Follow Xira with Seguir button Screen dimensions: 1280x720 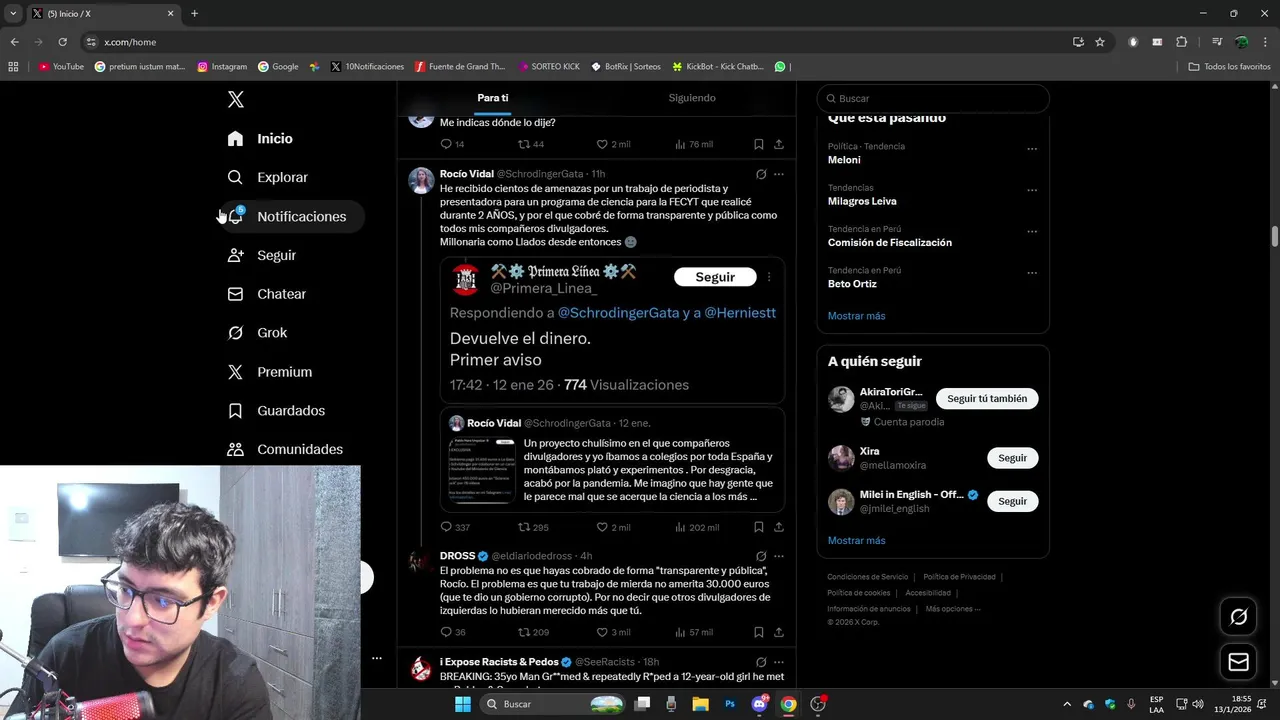1012,458
